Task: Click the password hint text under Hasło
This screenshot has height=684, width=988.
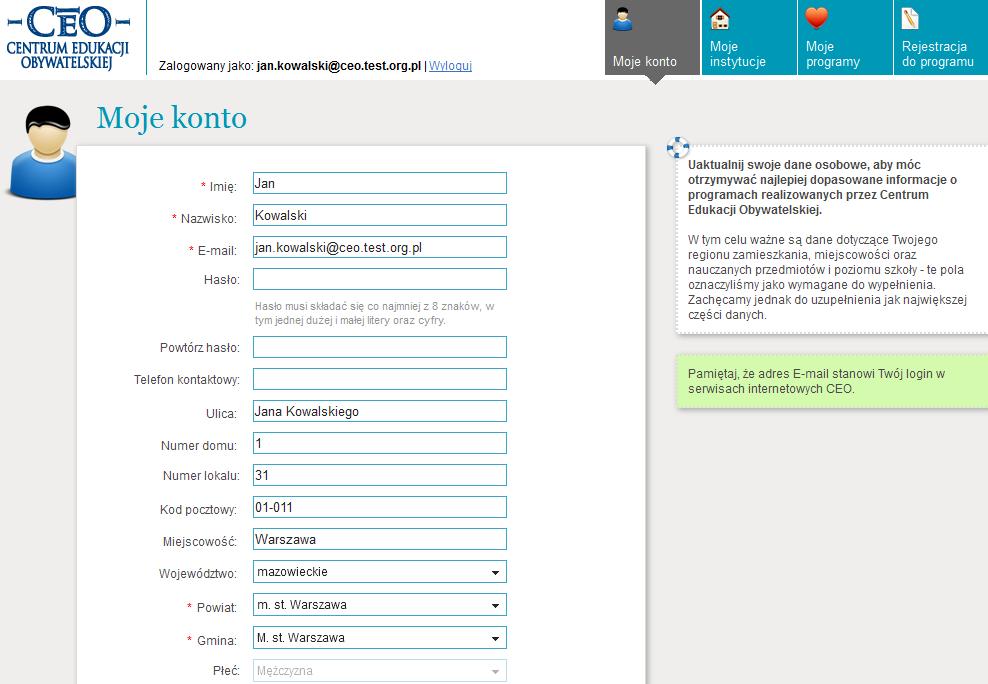Action: pyautogui.click(x=374, y=313)
